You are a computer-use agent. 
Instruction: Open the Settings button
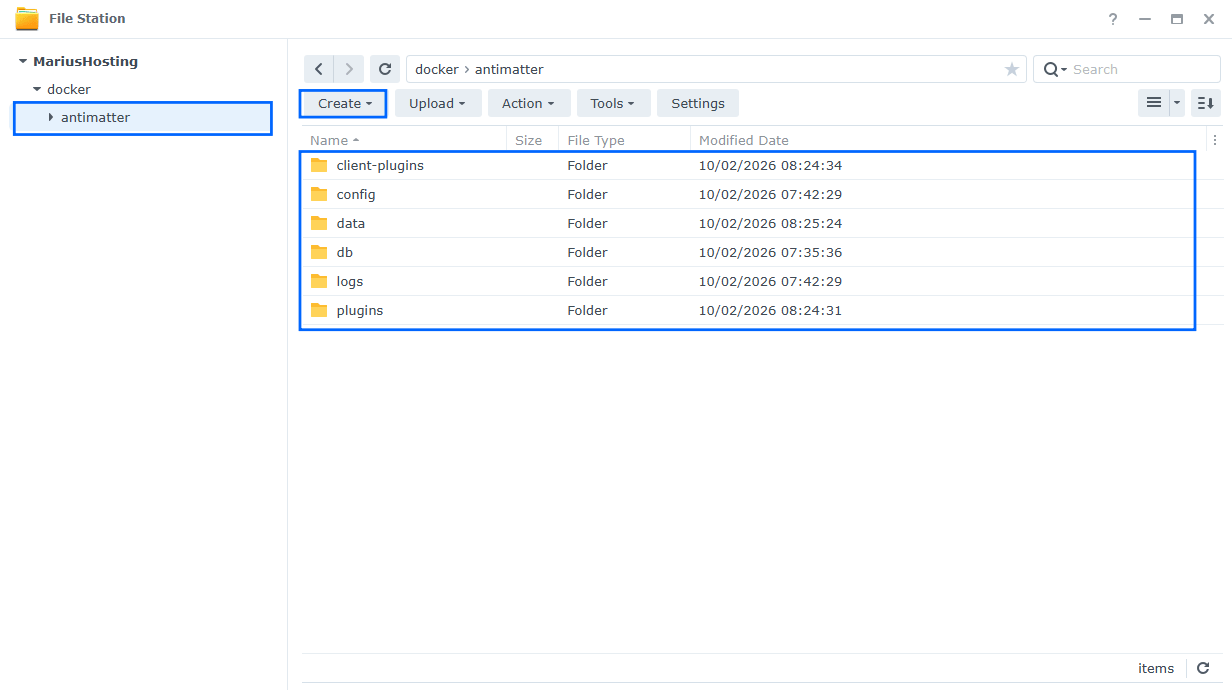click(x=698, y=103)
